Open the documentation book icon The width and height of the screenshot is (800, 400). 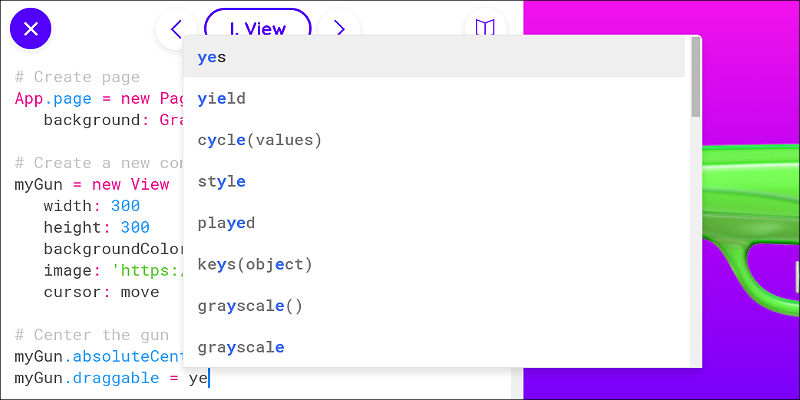[x=485, y=29]
